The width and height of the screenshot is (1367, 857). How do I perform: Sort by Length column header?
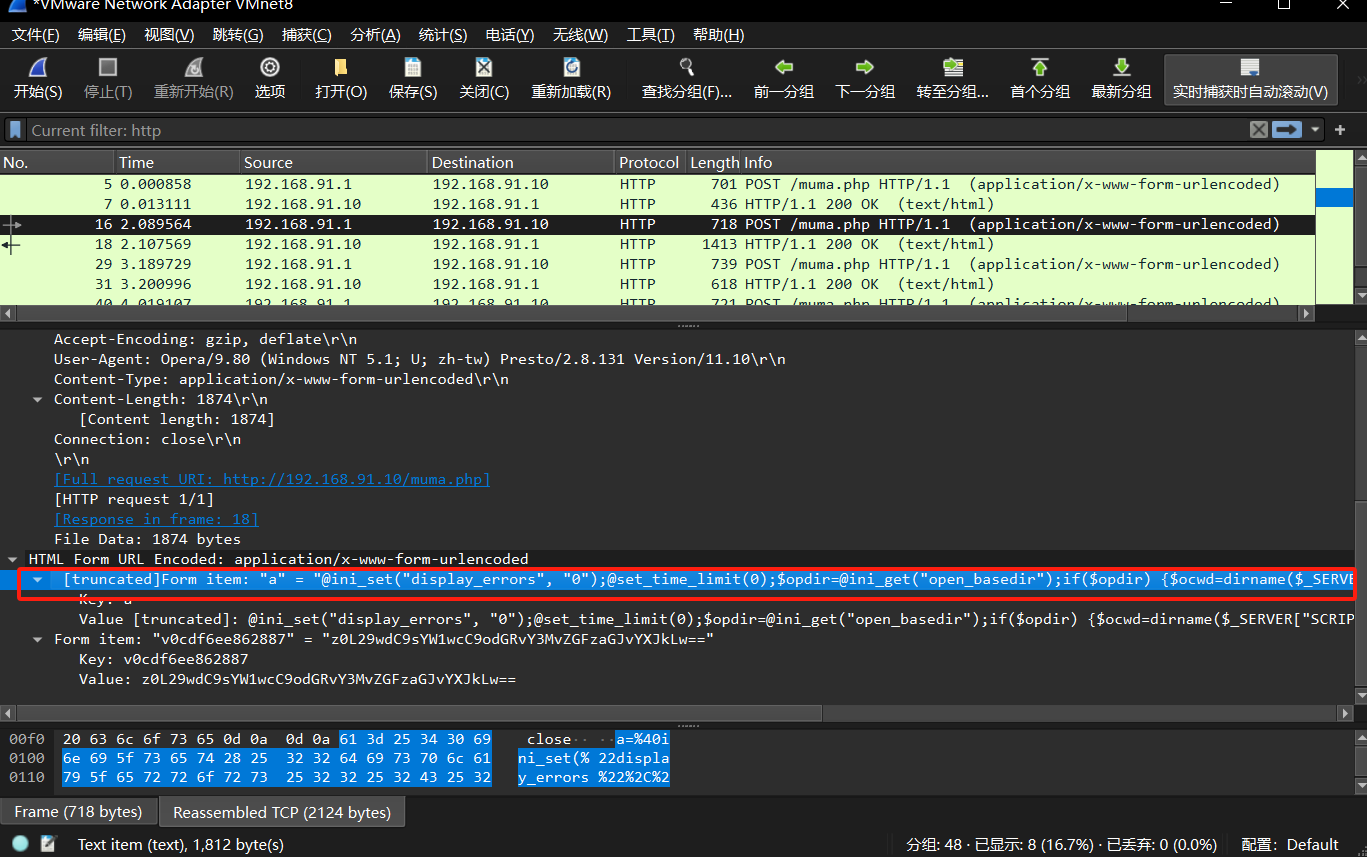[x=714, y=162]
